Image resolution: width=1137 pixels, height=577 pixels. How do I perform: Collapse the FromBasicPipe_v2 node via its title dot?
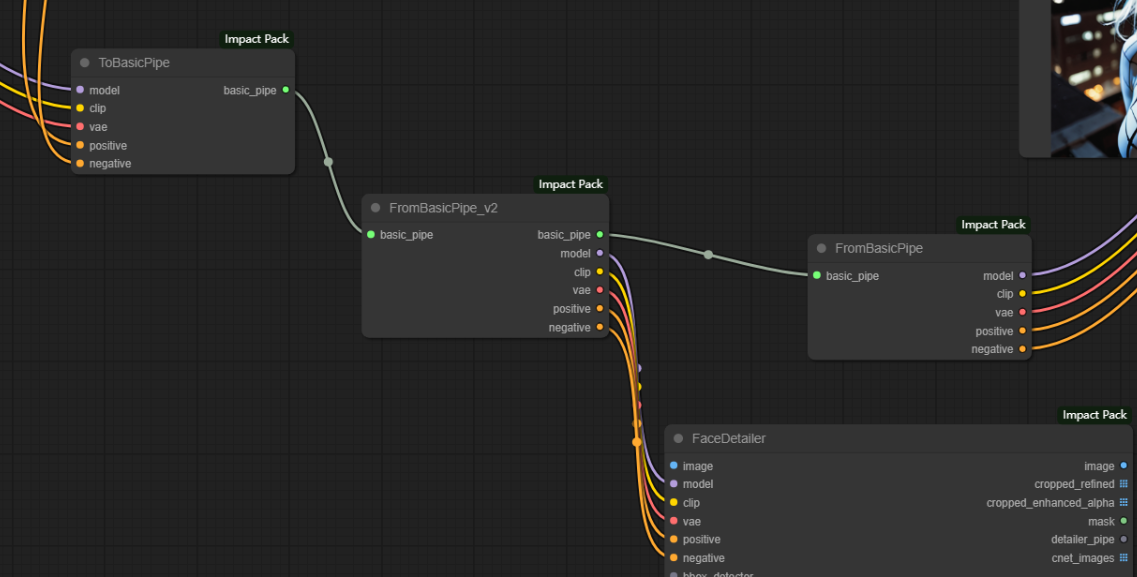tap(376, 208)
